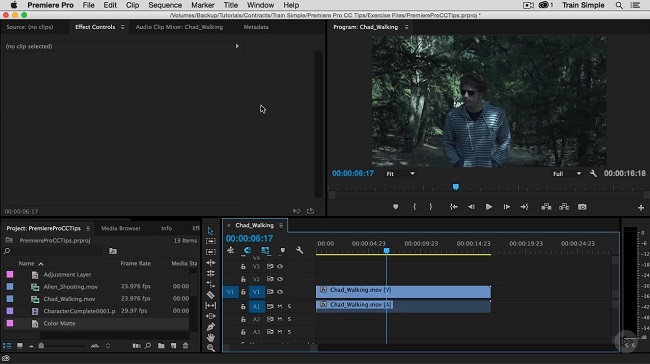650x364 pixels.
Task: Toggle V1 track output eye icon
Action: pyautogui.click(x=280, y=292)
